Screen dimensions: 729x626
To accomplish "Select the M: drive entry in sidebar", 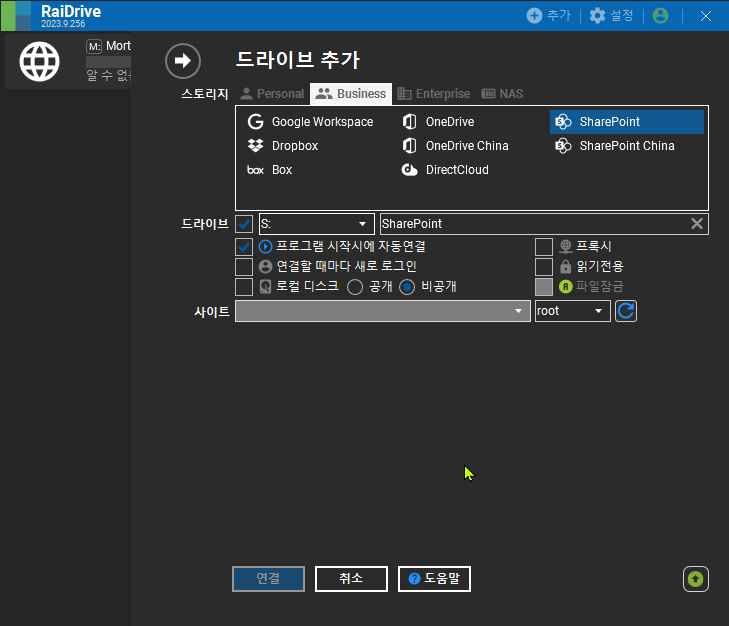I will (68, 60).
